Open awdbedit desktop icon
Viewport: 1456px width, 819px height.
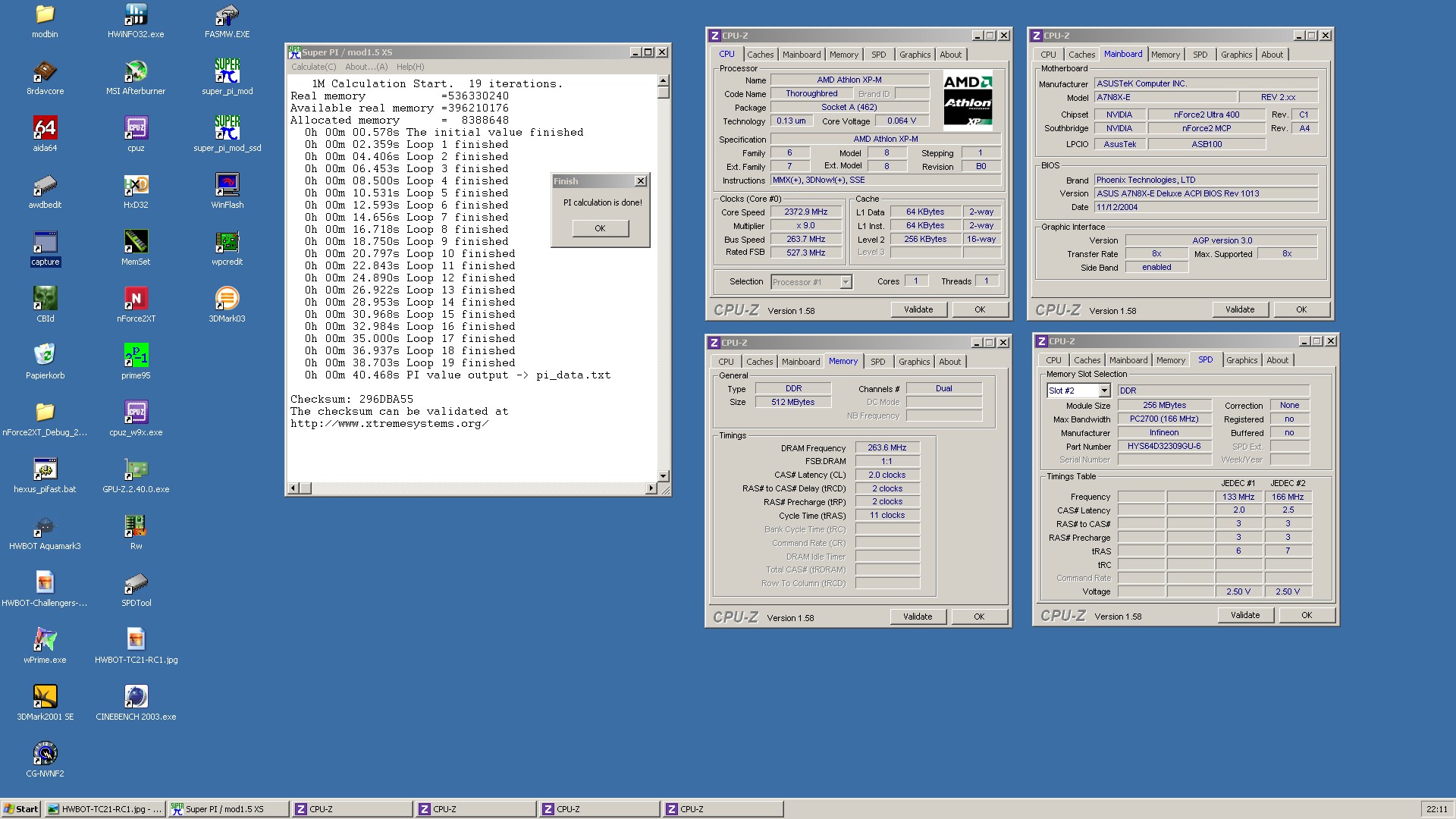click(x=45, y=191)
